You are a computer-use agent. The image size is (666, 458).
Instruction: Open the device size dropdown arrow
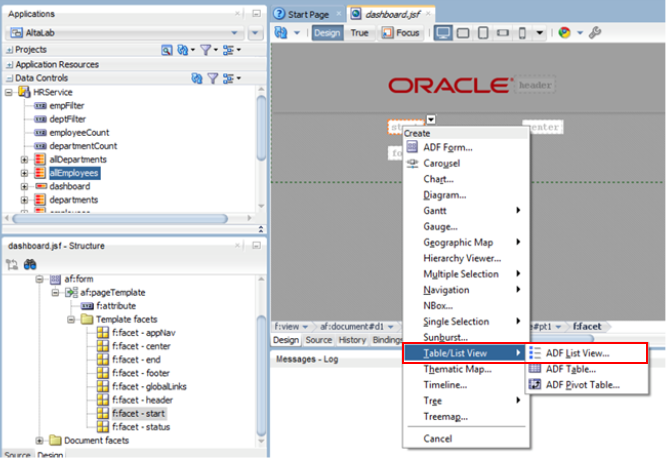[x=539, y=33]
